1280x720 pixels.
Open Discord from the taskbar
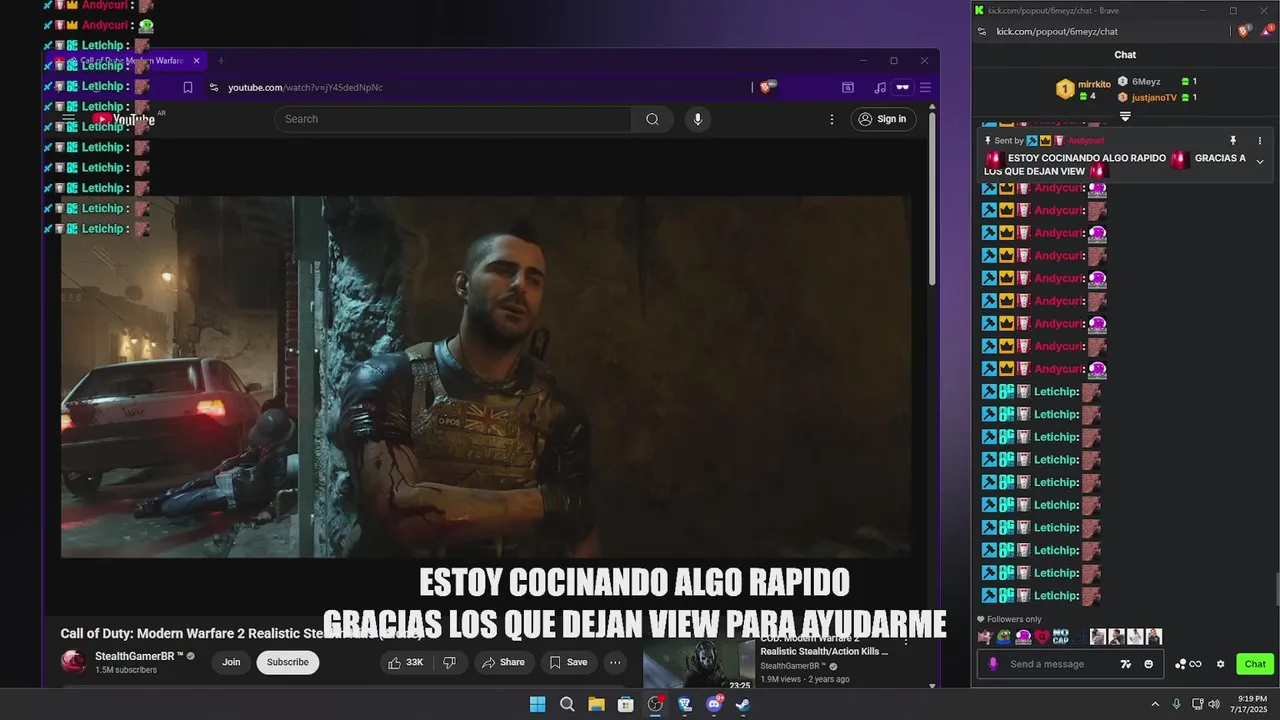pos(714,704)
